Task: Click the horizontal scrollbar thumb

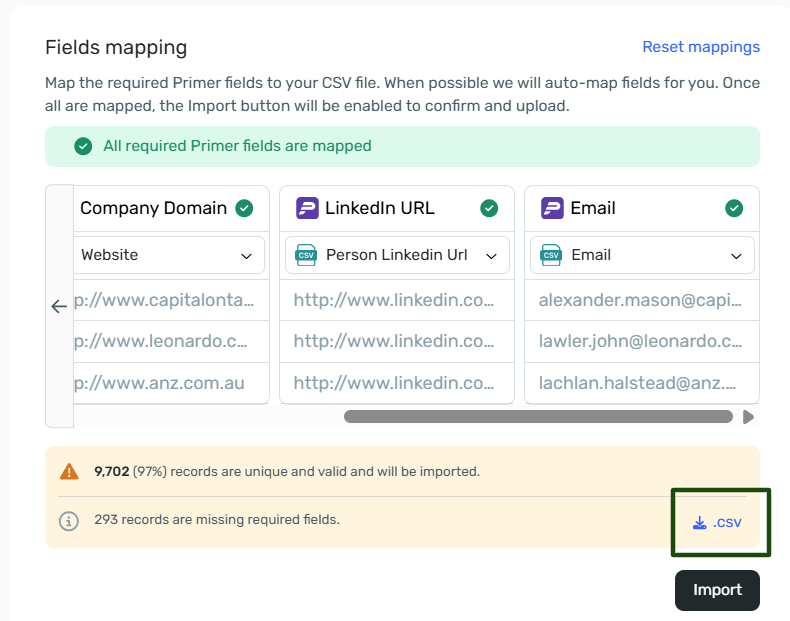Action: 537,417
